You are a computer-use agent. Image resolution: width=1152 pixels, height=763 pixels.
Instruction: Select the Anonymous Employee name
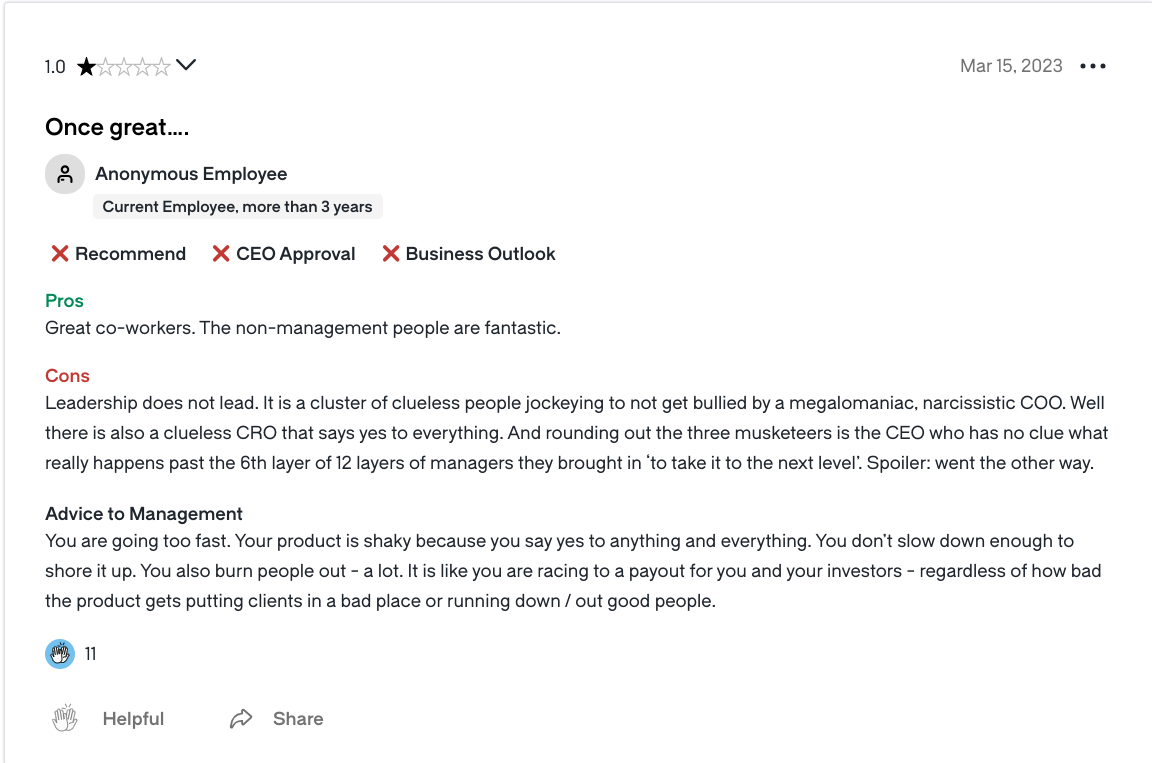point(191,174)
